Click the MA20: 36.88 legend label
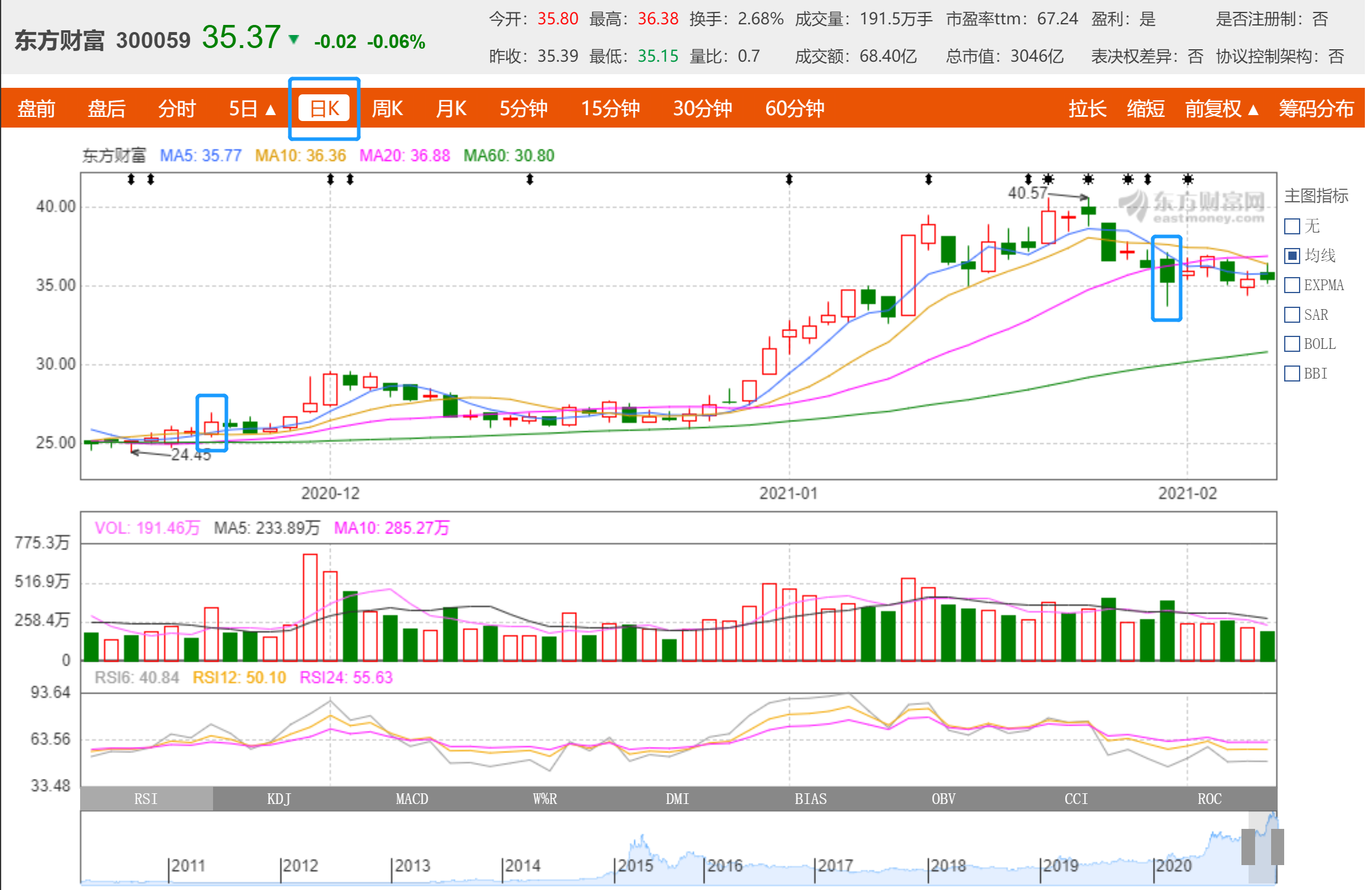This screenshot has width=1372, height=890. [405, 155]
